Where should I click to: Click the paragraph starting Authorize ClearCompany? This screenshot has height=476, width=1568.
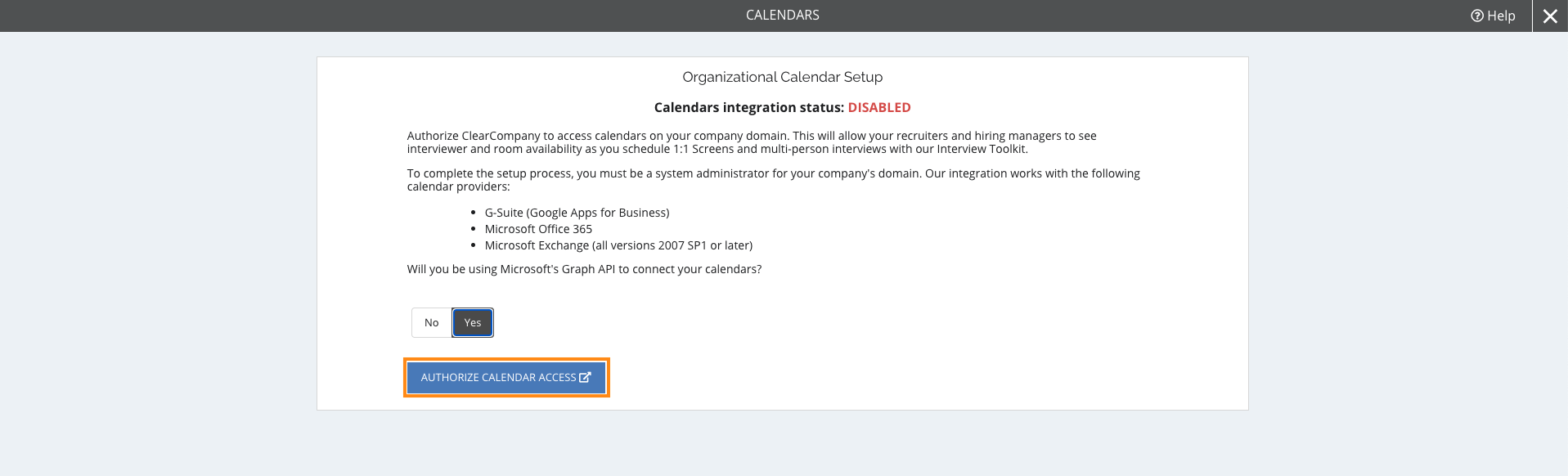(x=752, y=142)
